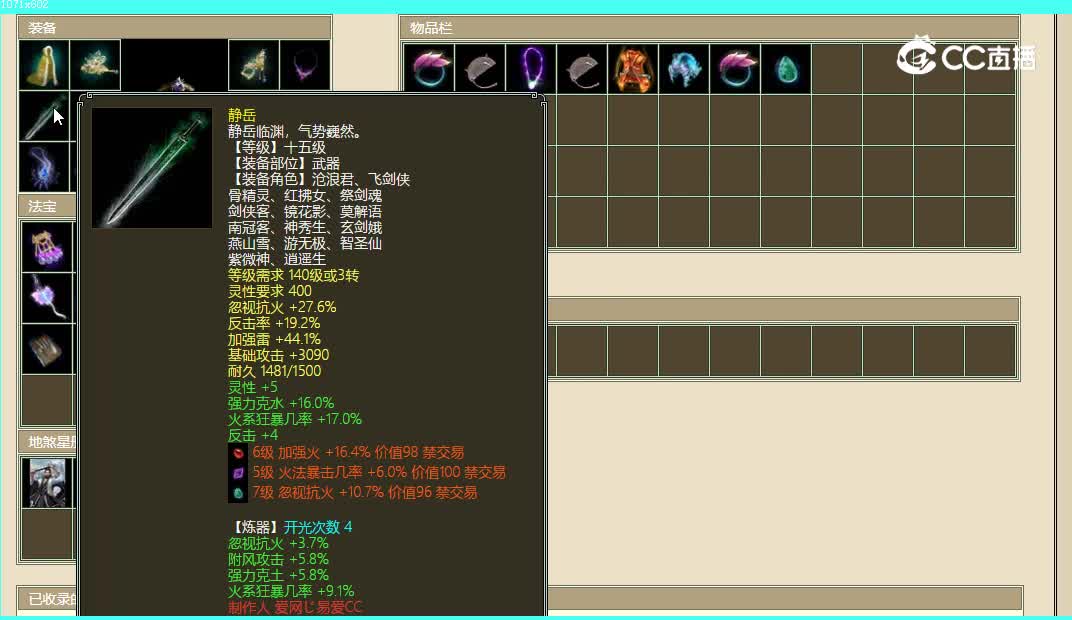Click the 地煞星 section header

point(46,442)
